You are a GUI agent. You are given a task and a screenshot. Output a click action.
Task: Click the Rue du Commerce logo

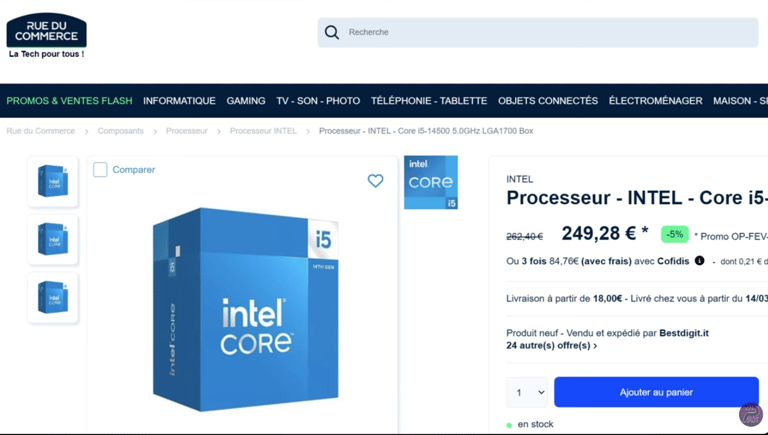tap(46, 35)
